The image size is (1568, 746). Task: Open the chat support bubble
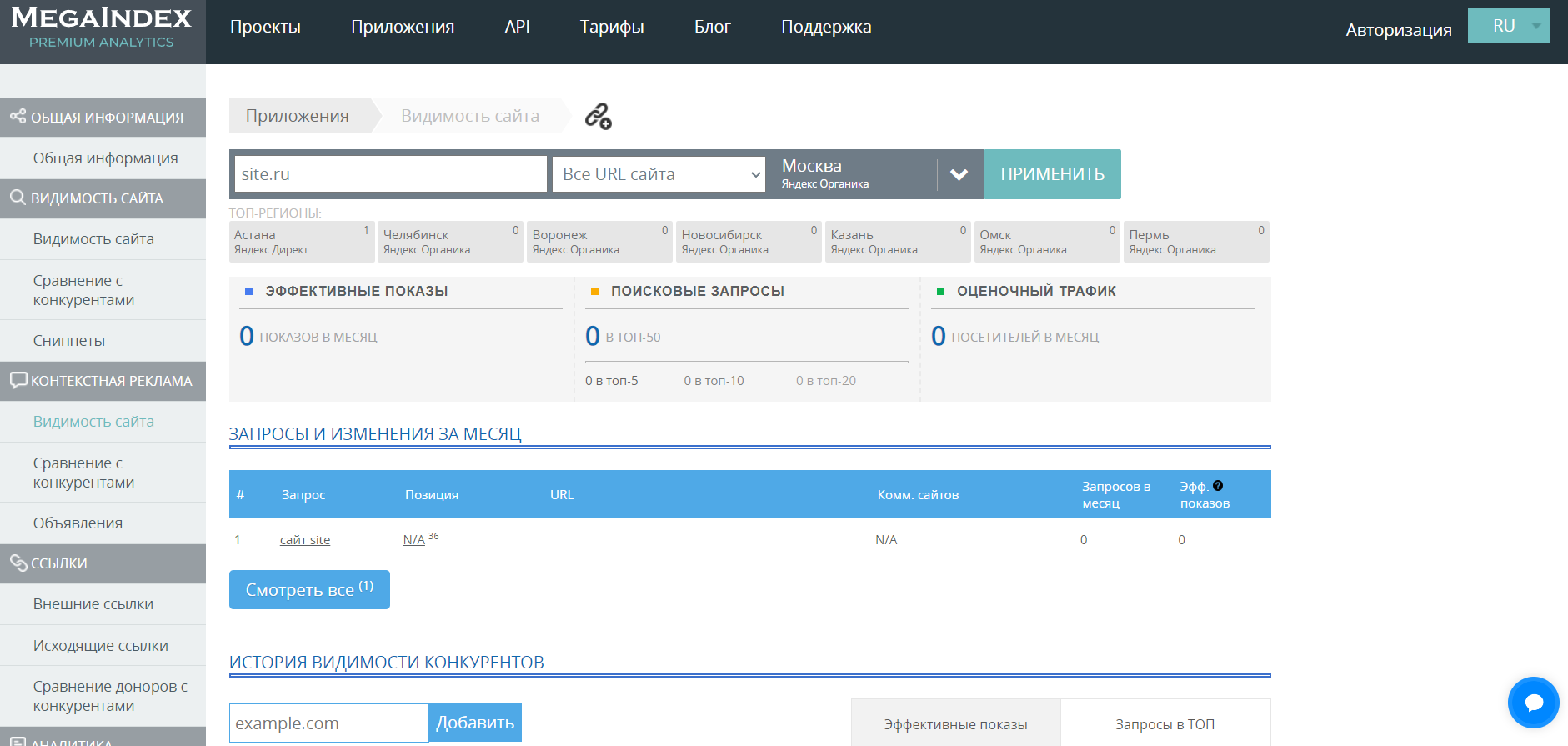1533,703
